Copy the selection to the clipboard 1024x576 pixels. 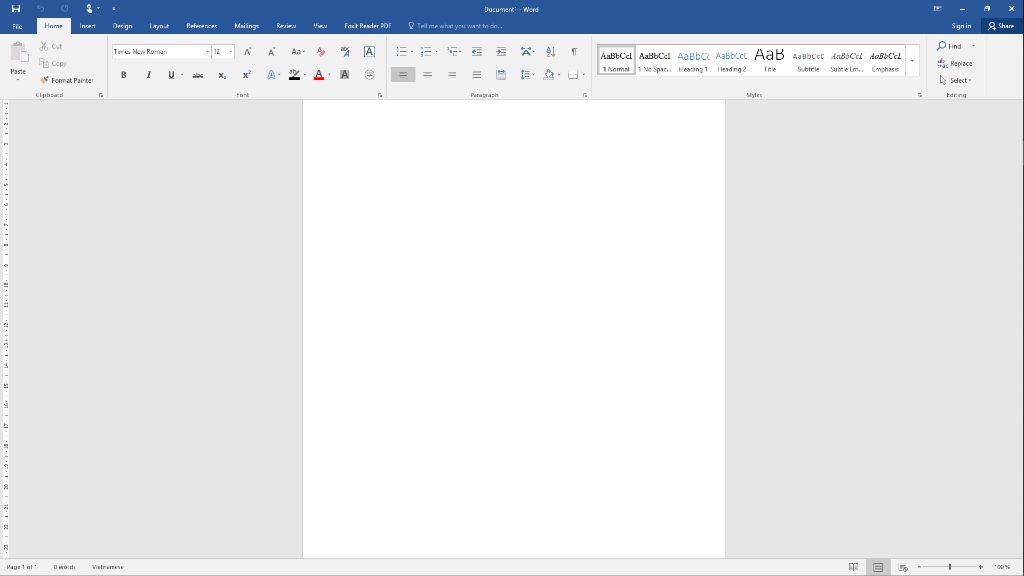53,63
